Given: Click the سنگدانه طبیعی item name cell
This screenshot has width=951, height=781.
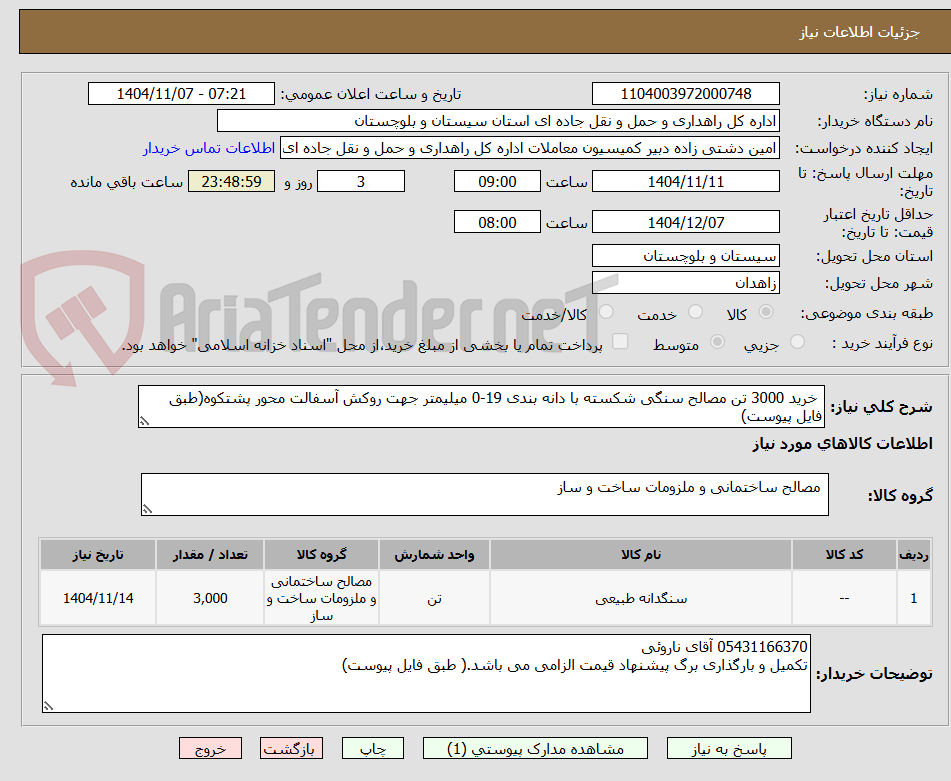Looking at the screenshot, I should coord(640,598).
